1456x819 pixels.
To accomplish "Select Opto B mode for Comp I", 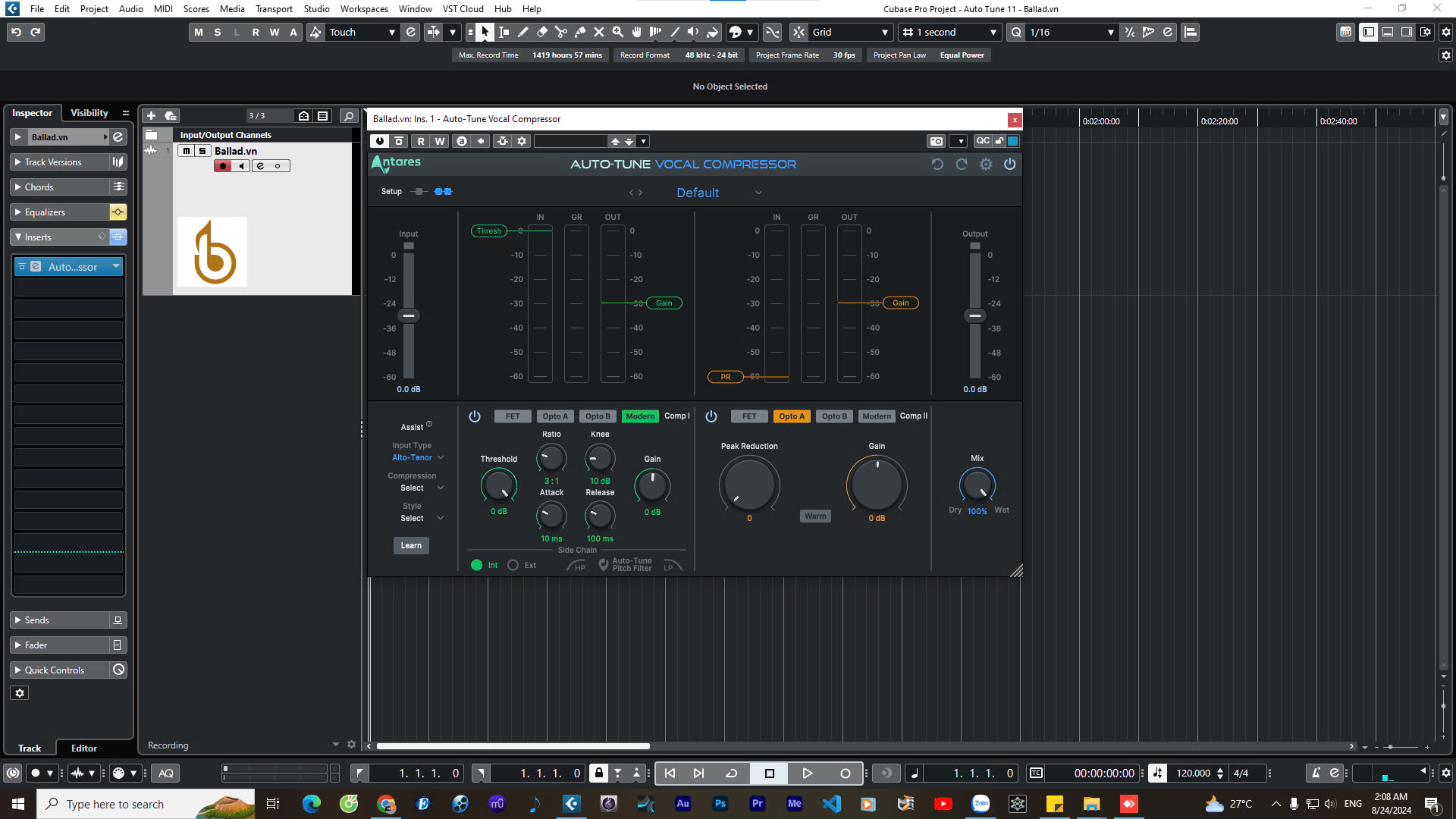I will tap(598, 416).
